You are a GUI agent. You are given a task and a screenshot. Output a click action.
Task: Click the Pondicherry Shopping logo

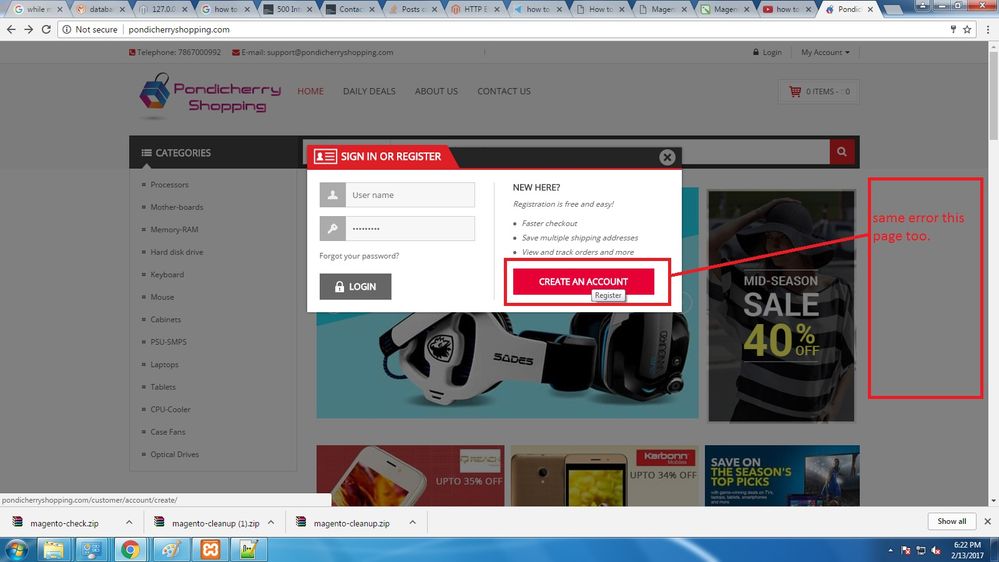click(211, 94)
